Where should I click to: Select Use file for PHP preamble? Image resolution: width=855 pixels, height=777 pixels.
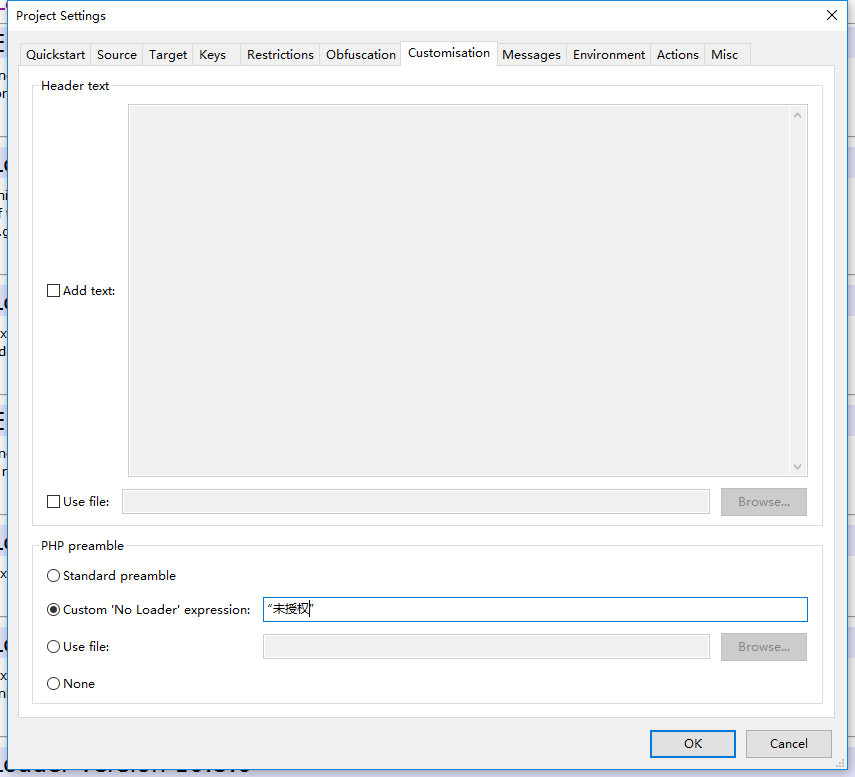[53, 646]
